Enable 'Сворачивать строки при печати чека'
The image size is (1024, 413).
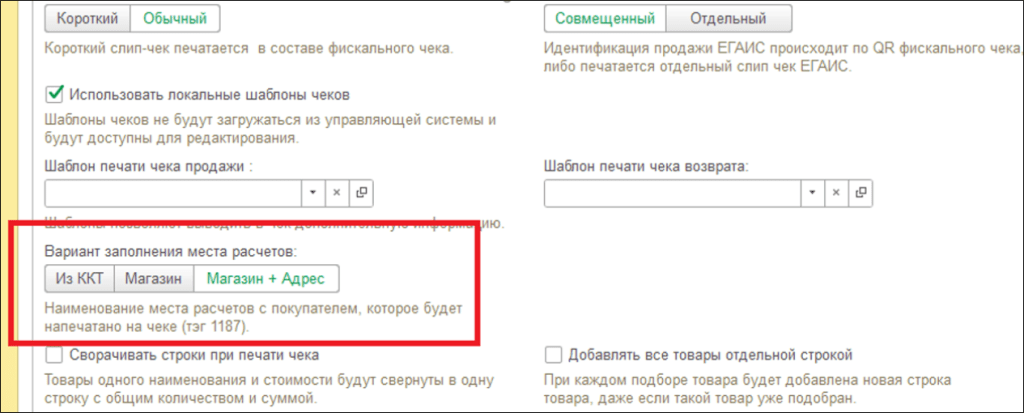point(55,355)
